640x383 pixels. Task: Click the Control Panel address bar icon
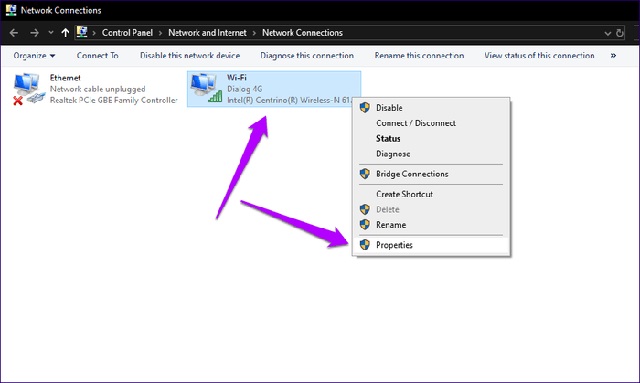pos(82,32)
